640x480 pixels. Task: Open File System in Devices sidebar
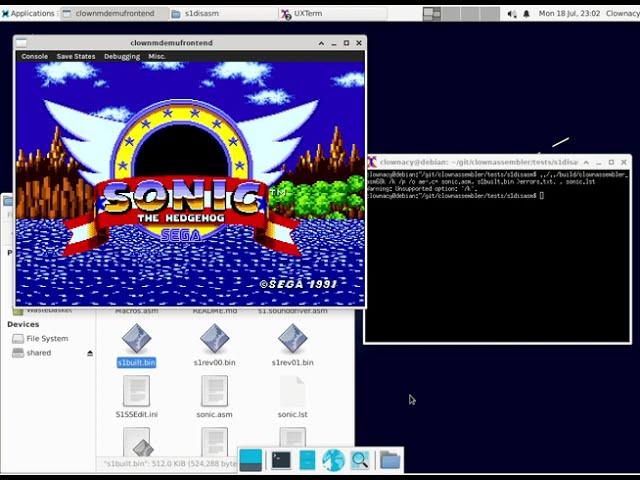(x=47, y=338)
